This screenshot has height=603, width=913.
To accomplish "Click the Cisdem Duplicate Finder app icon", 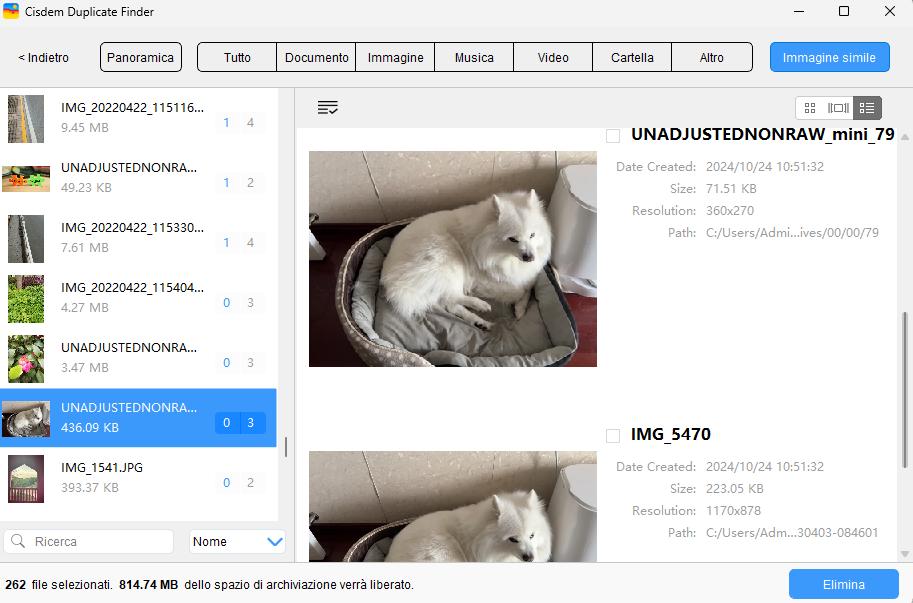I will [x=11, y=12].
